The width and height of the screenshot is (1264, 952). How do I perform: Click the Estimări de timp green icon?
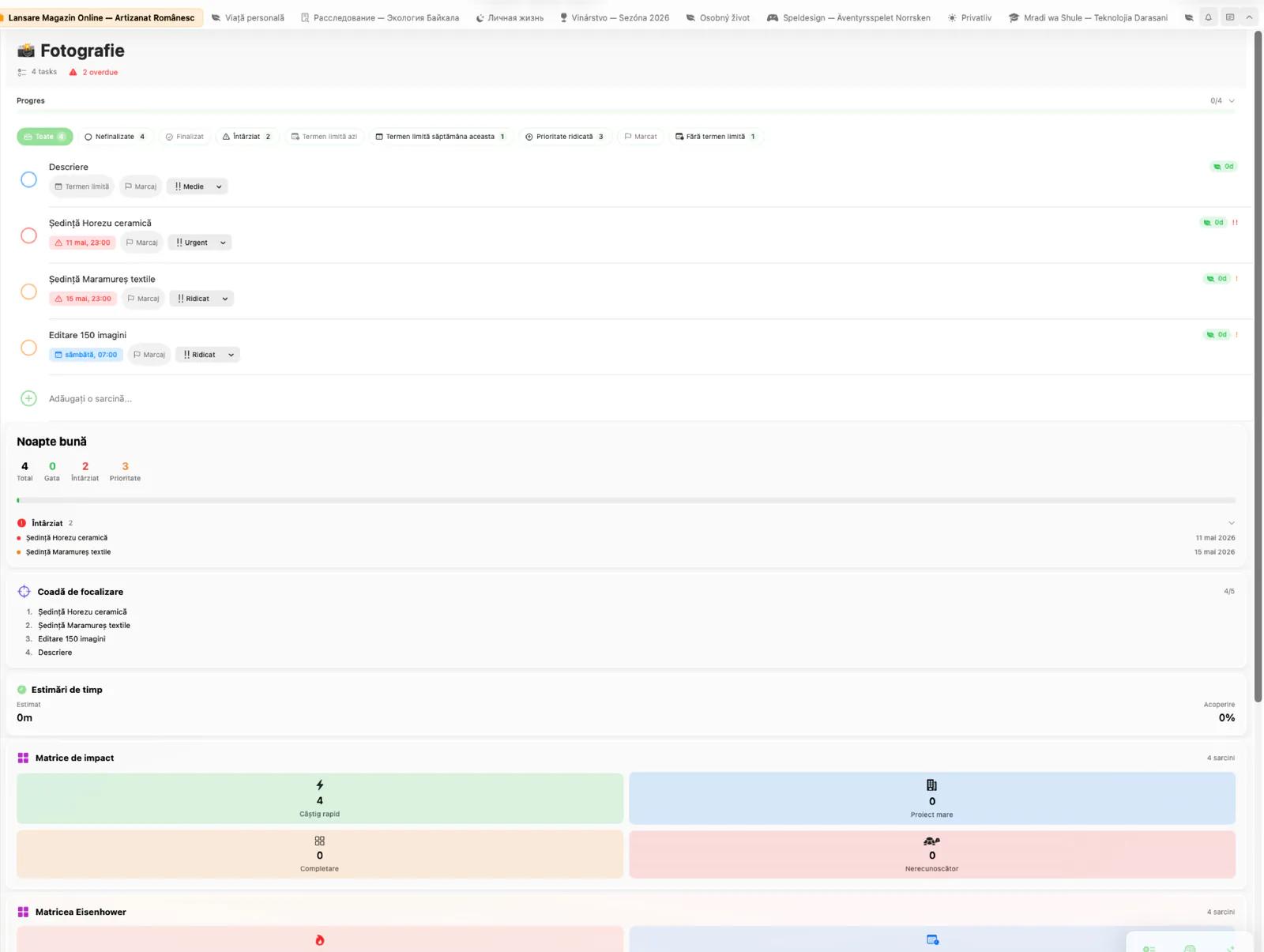coord(21,690)
